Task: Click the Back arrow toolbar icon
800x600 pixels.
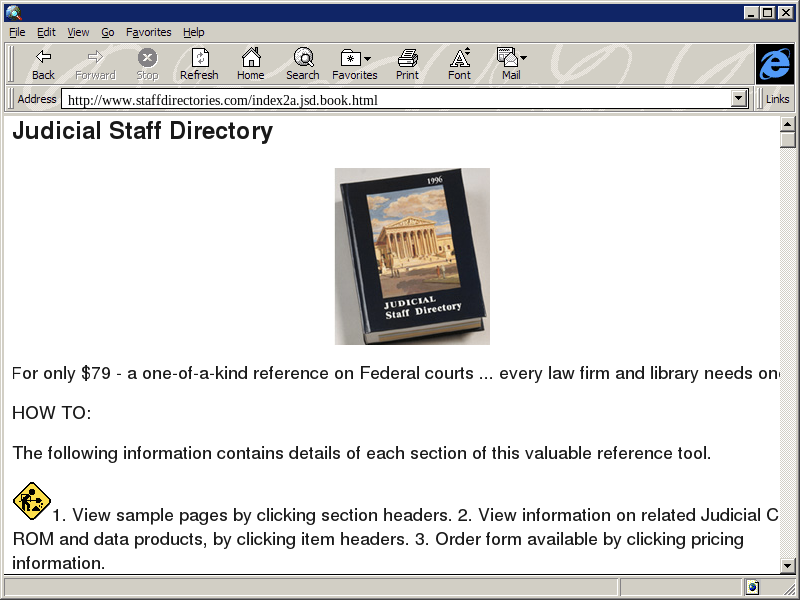Action: coord(43,58)
